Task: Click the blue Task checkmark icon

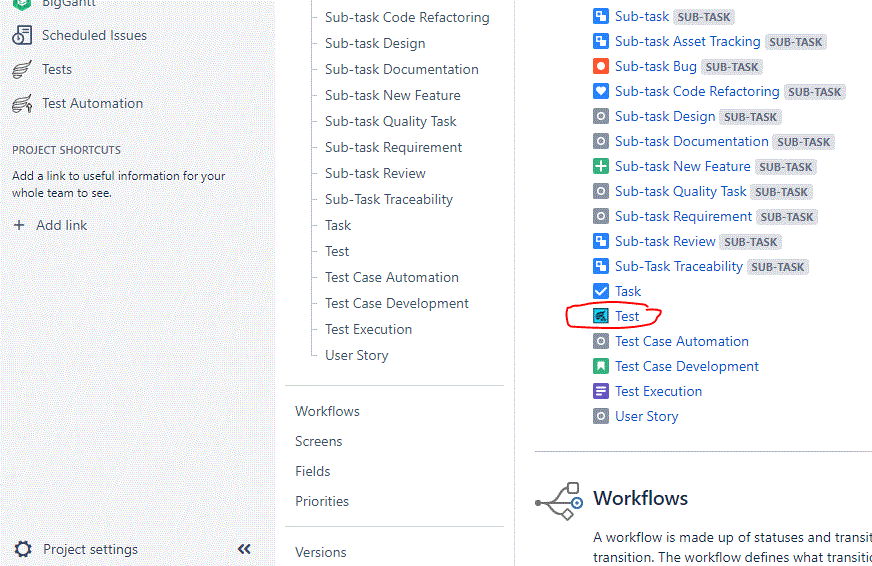Action: [x=601, y=291]
